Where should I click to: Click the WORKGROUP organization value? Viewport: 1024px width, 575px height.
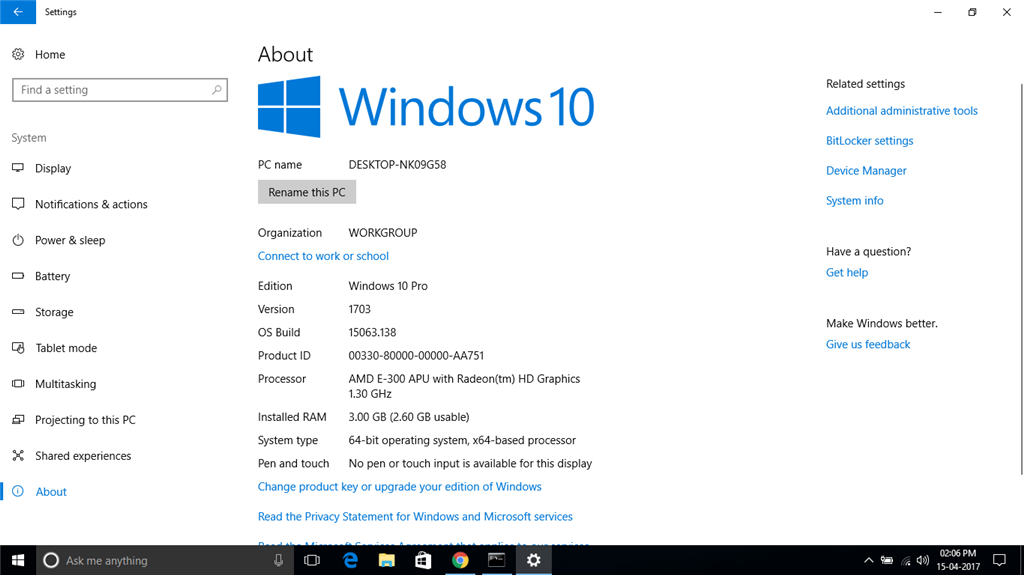coord(383,233)
